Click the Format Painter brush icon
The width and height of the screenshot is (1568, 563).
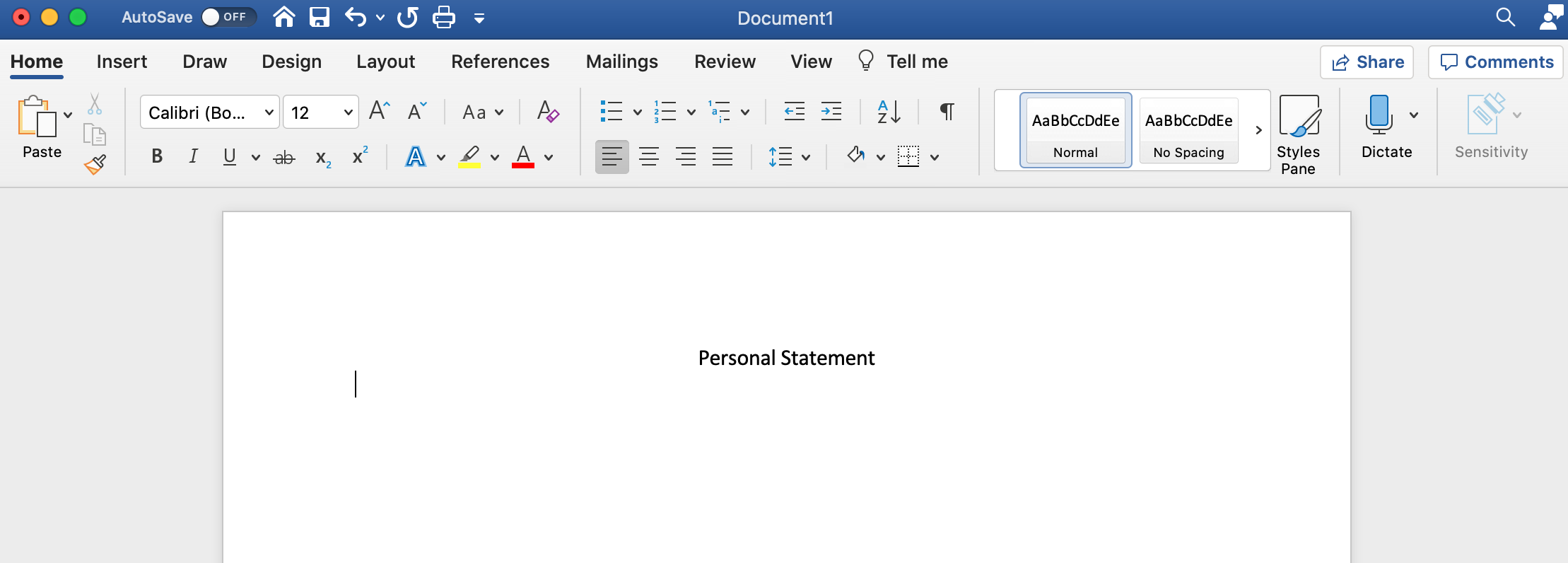tap(95, 165)
